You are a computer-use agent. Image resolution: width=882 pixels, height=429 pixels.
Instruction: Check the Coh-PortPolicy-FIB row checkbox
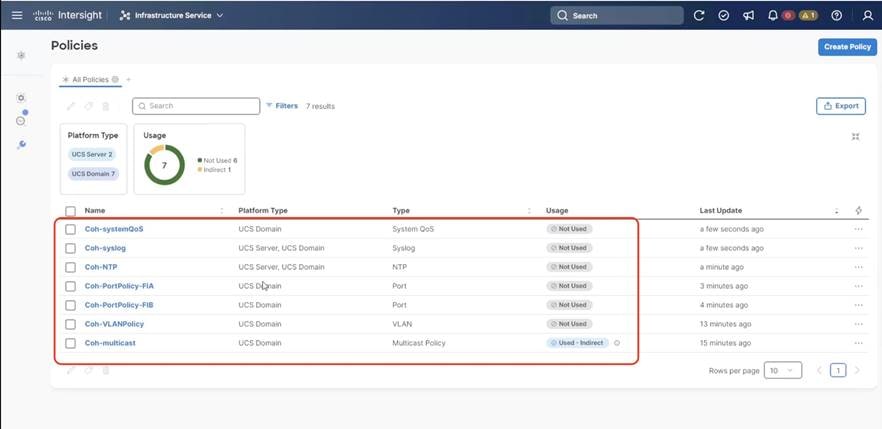click(x=70, y=305)
